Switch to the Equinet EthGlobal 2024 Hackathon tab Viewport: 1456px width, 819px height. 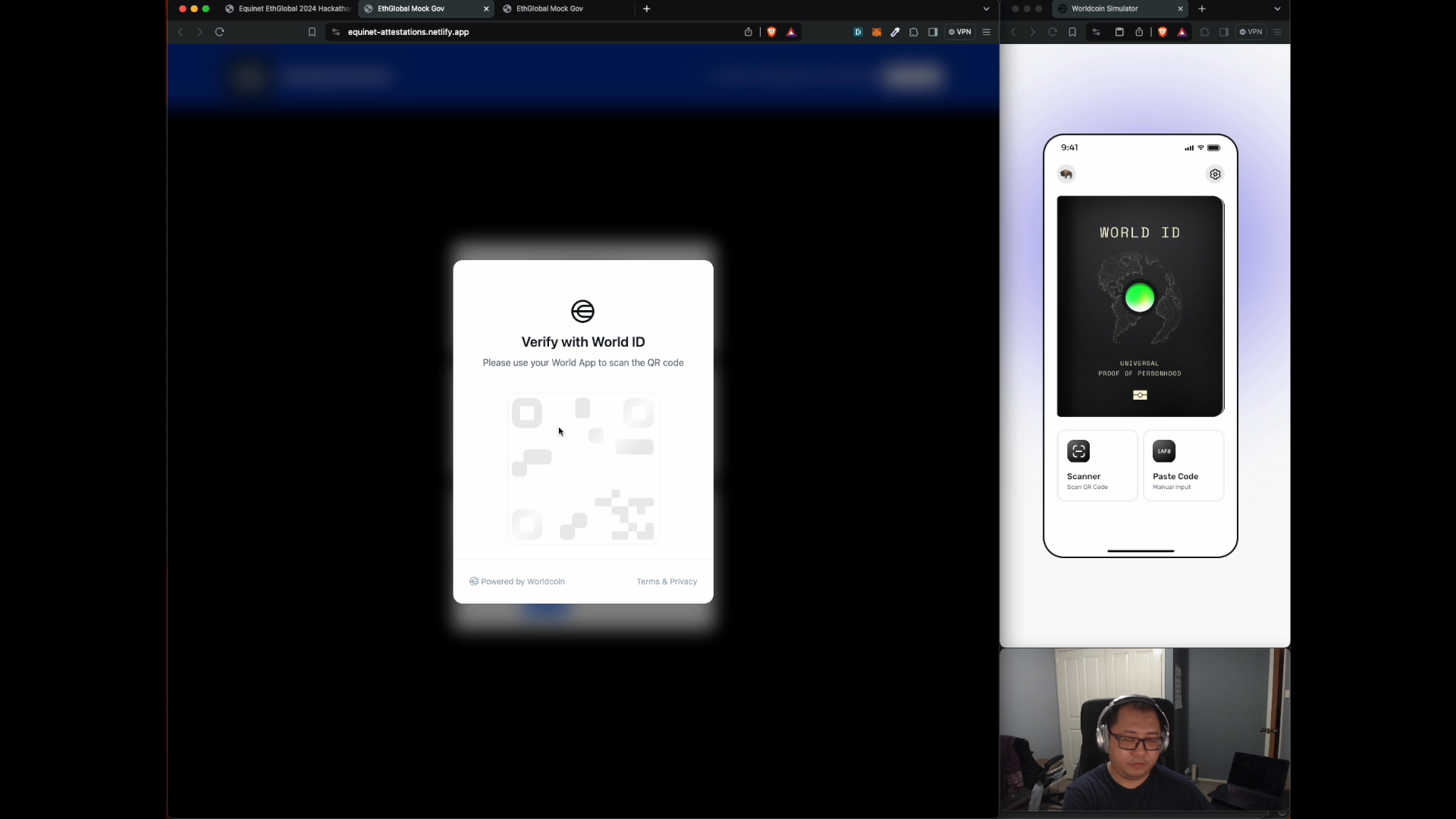click(x=288, y=9)
